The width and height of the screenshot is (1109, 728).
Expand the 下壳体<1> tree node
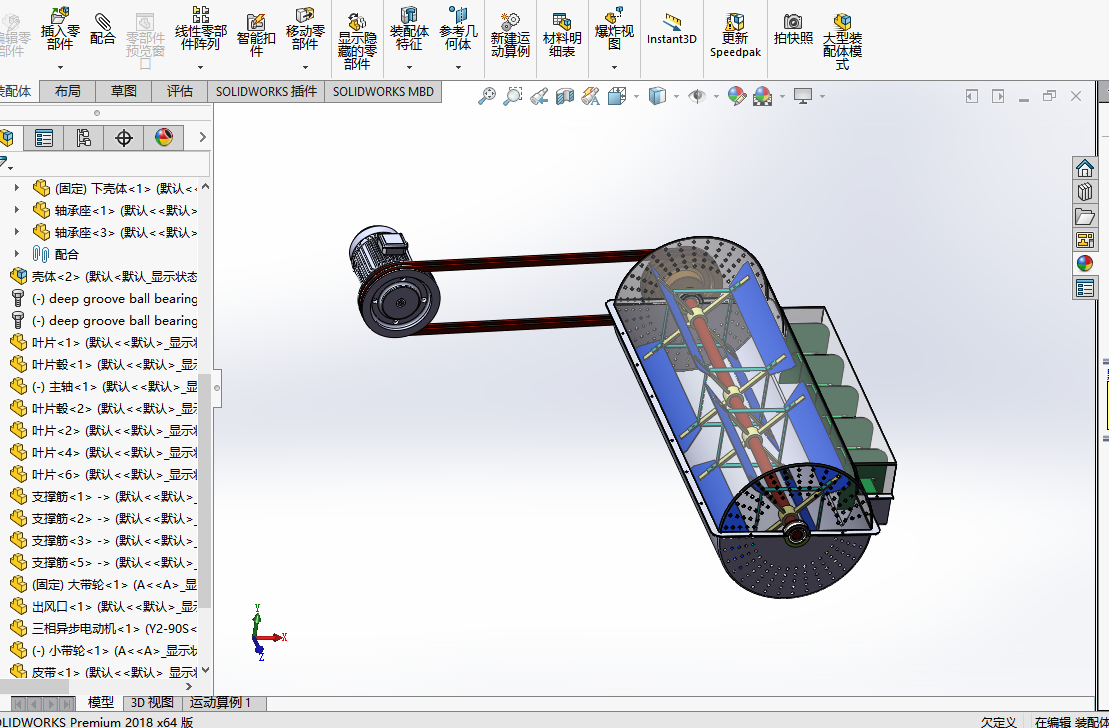coord(16,188)
